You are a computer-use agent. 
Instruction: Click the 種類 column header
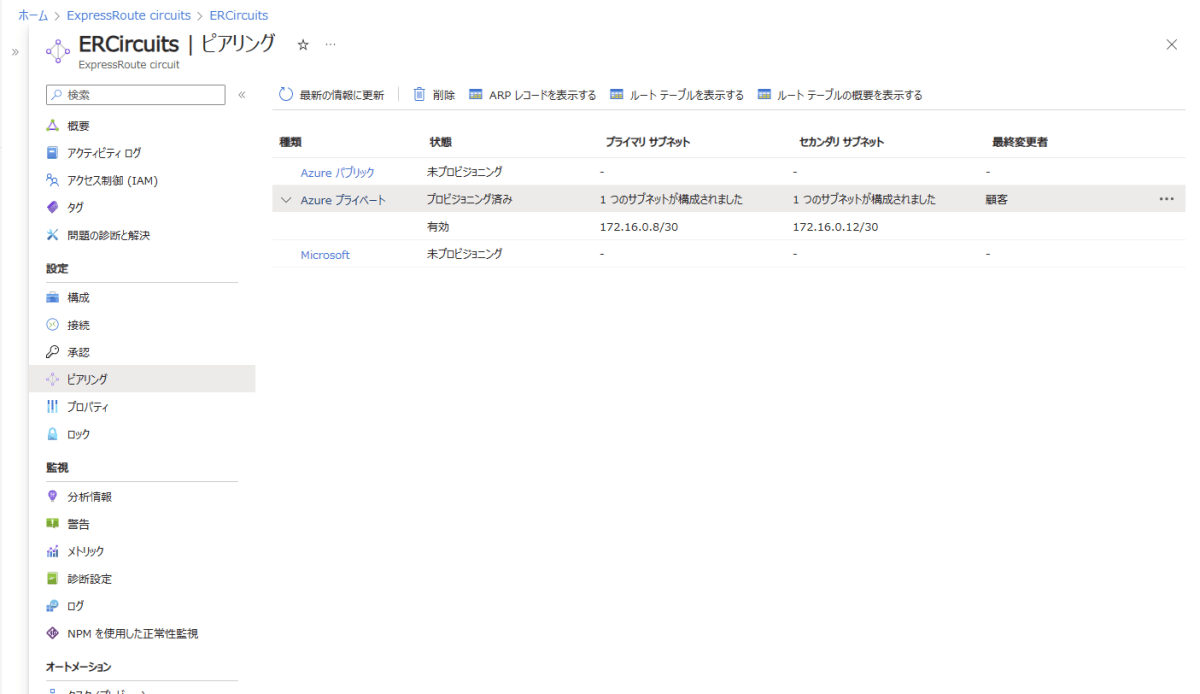point(290,142)
